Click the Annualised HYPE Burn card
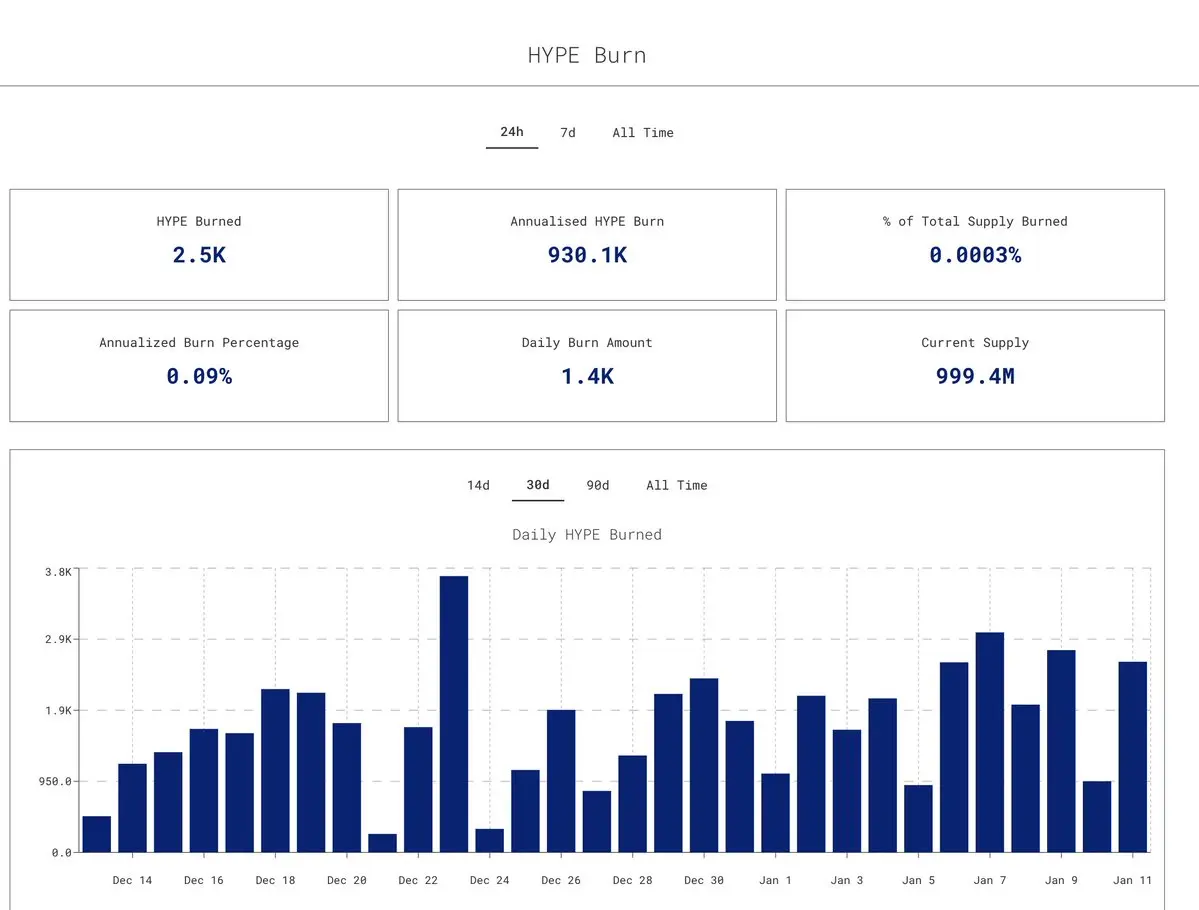 pos(587,245)
